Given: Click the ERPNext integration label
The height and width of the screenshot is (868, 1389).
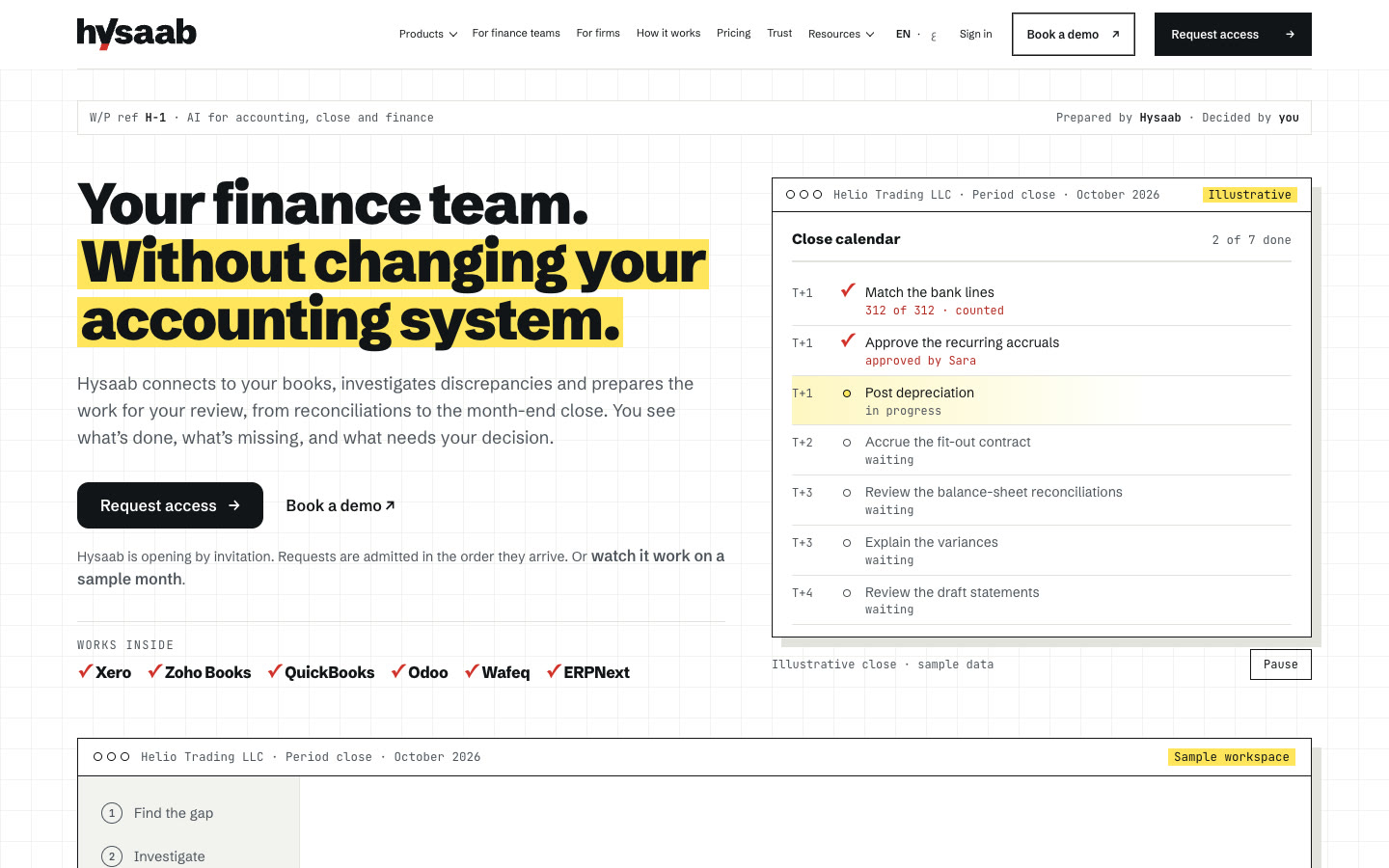Looking at the screenshot, I should (x=587, y=672).
